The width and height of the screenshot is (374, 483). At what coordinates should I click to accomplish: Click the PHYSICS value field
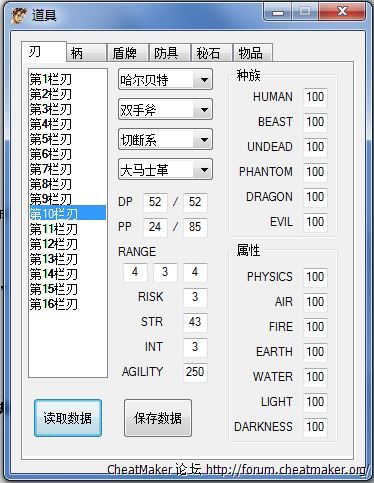315,277
